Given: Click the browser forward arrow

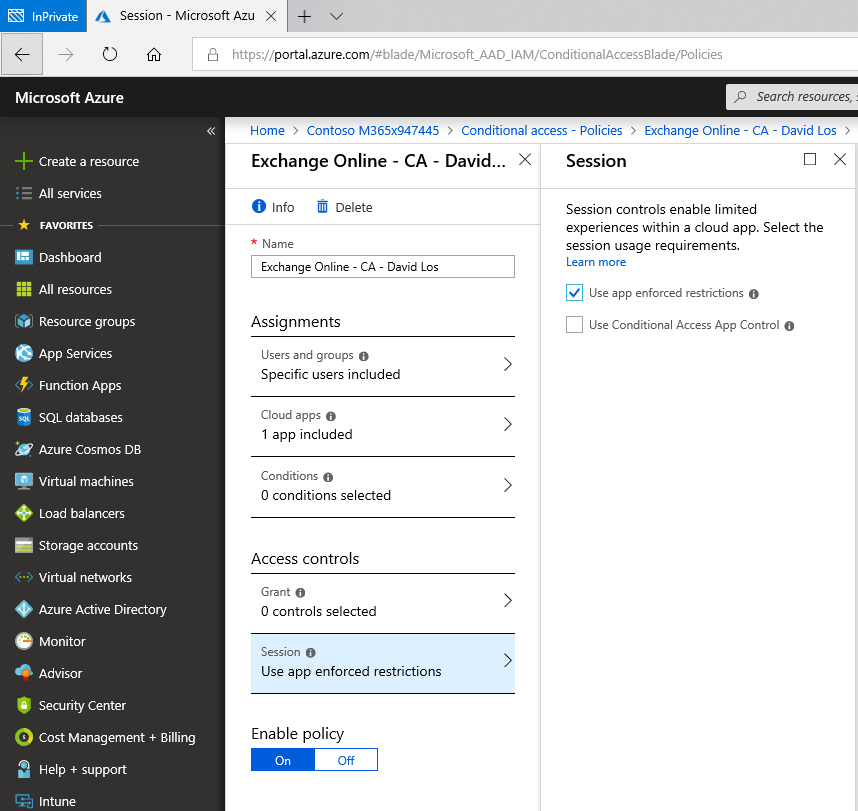Looking at the screenshot, I should click(66, 54).
